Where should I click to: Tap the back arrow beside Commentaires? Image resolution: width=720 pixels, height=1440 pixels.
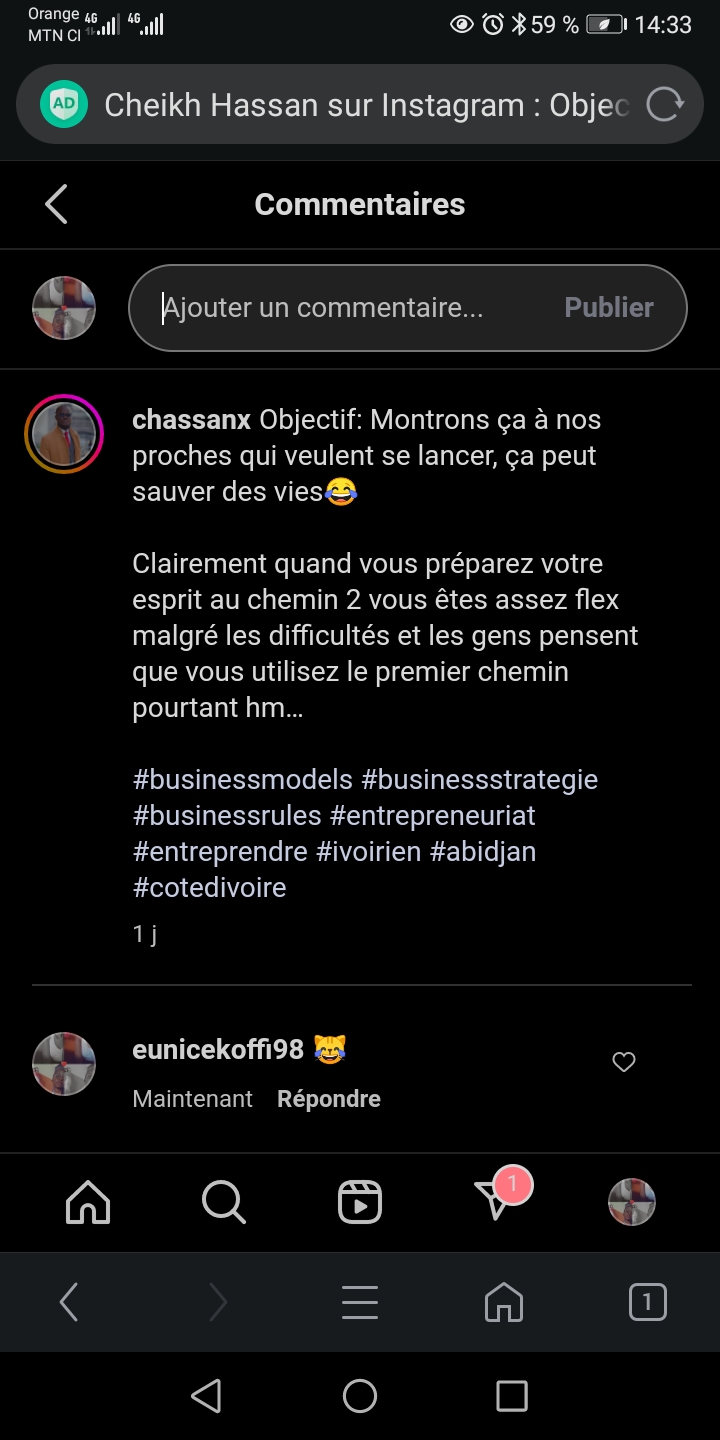tap(57, 204)
